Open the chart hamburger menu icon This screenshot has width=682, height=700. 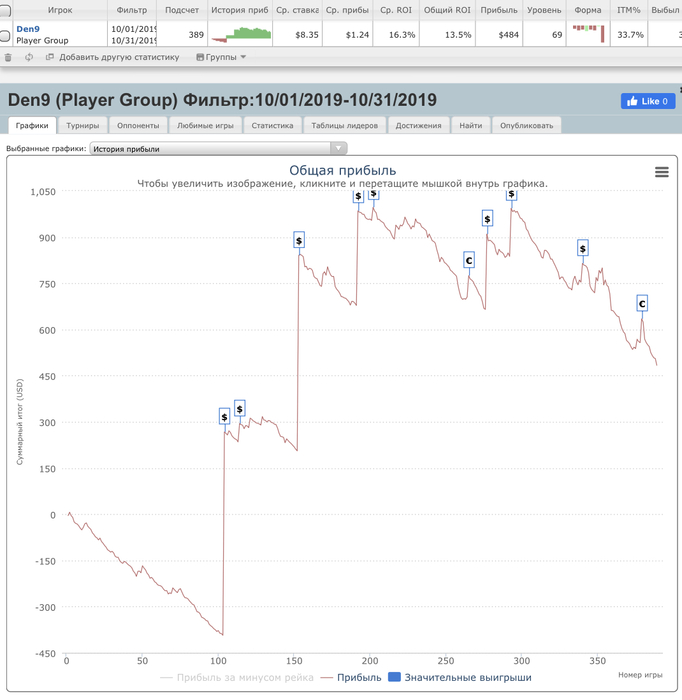[661, 172]
